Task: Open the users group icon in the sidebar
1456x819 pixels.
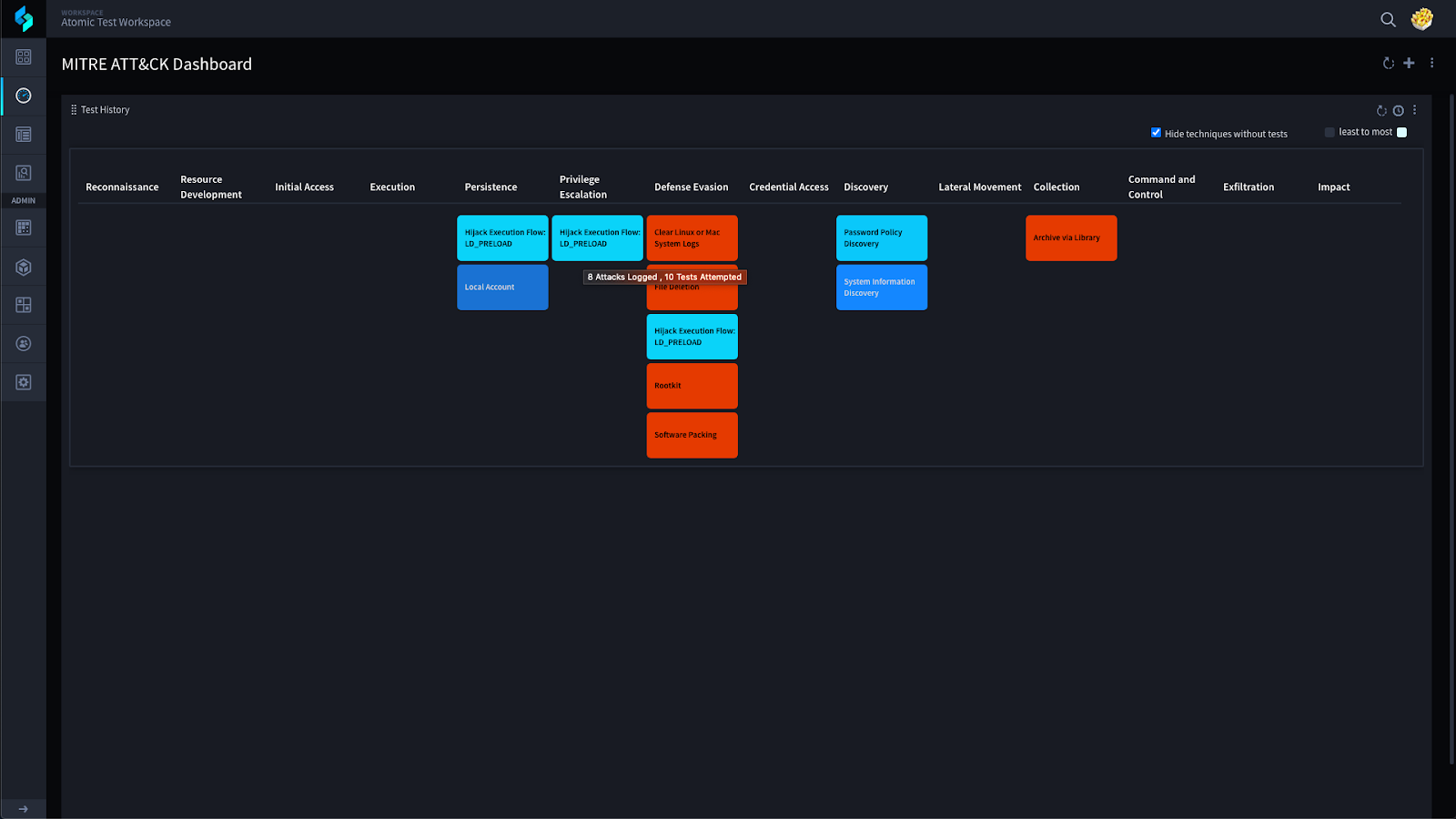Action: click(24, 344)
